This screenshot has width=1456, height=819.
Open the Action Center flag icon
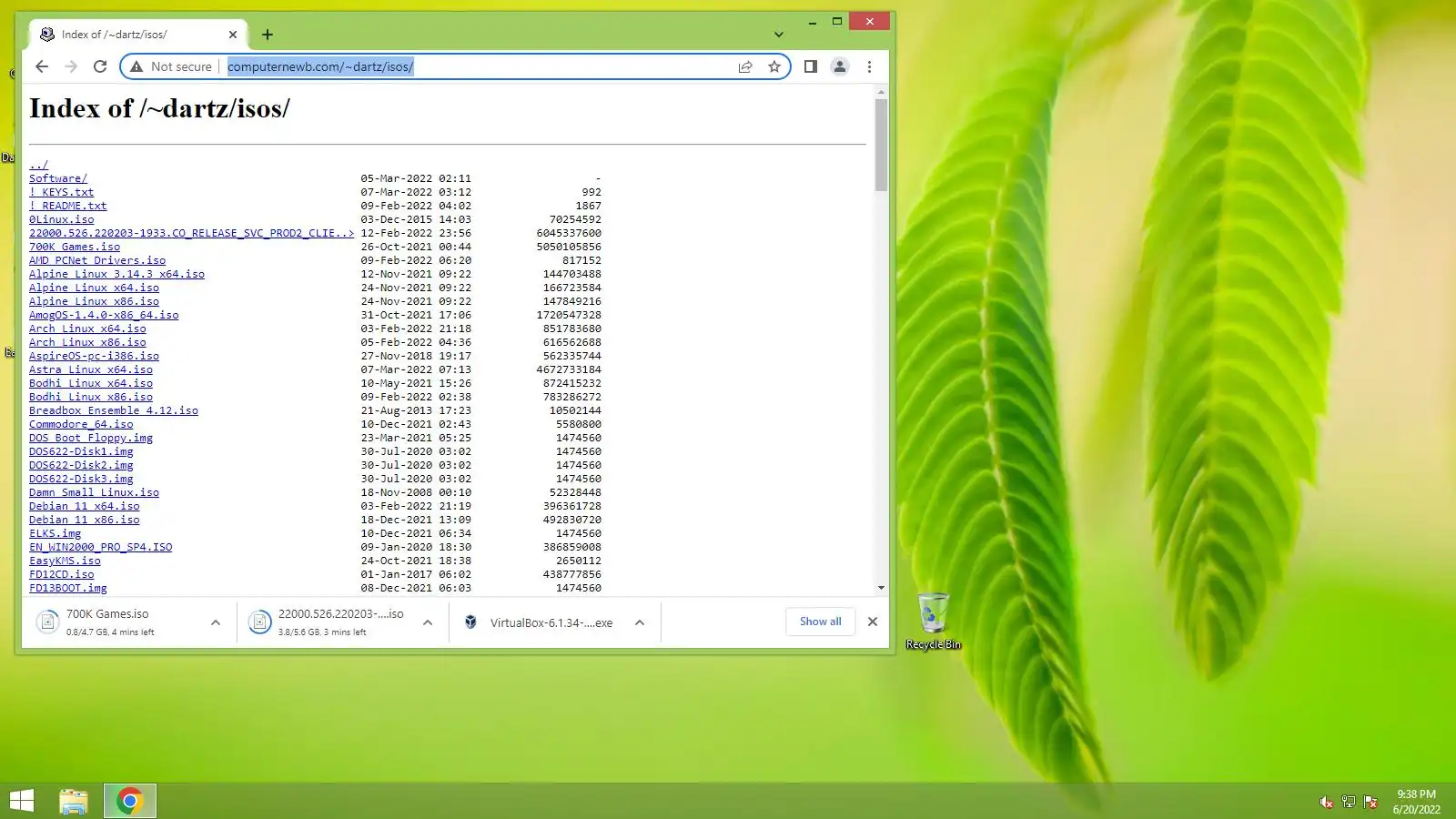coord(1370,802)
